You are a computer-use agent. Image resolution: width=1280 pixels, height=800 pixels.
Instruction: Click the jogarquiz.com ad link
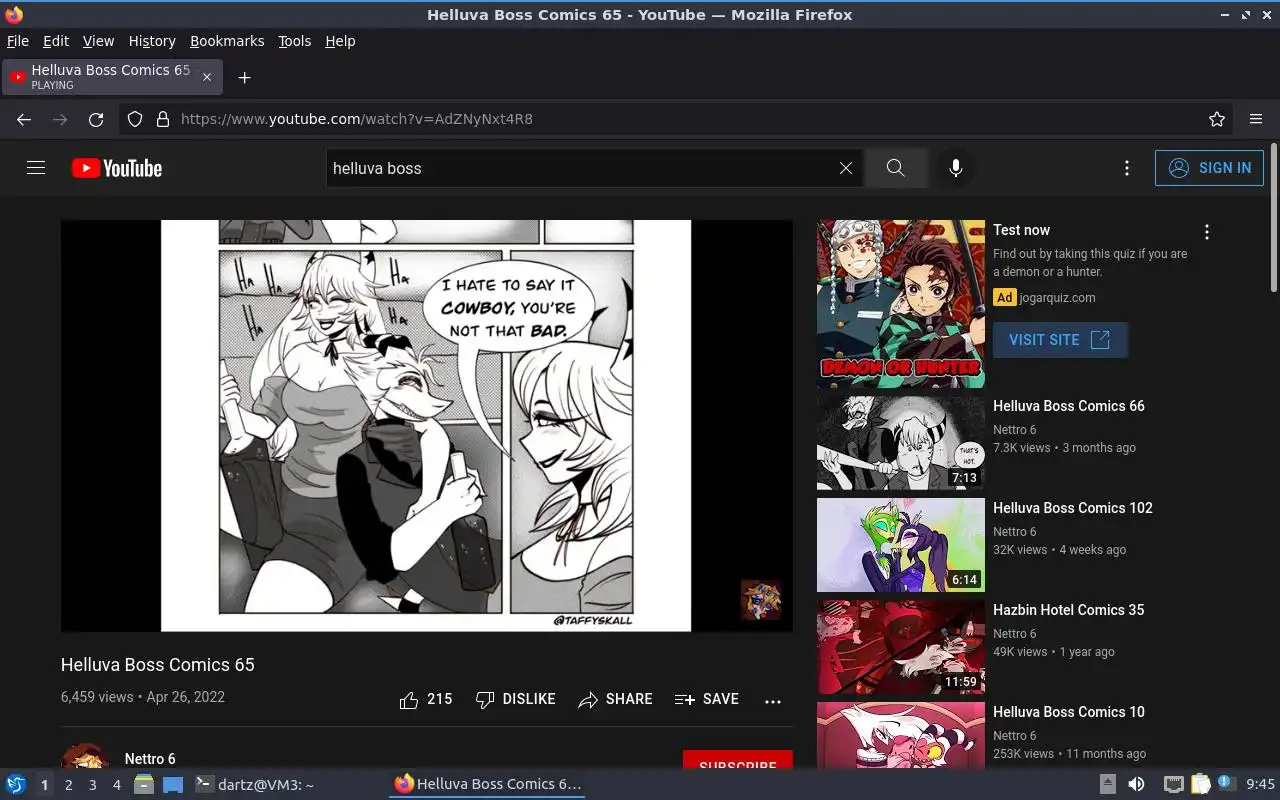(x=1057, y=298)
